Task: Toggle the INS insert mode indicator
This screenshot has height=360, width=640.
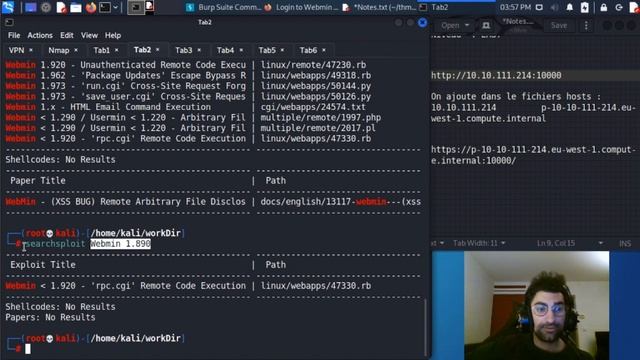Action: pos(625,243)
